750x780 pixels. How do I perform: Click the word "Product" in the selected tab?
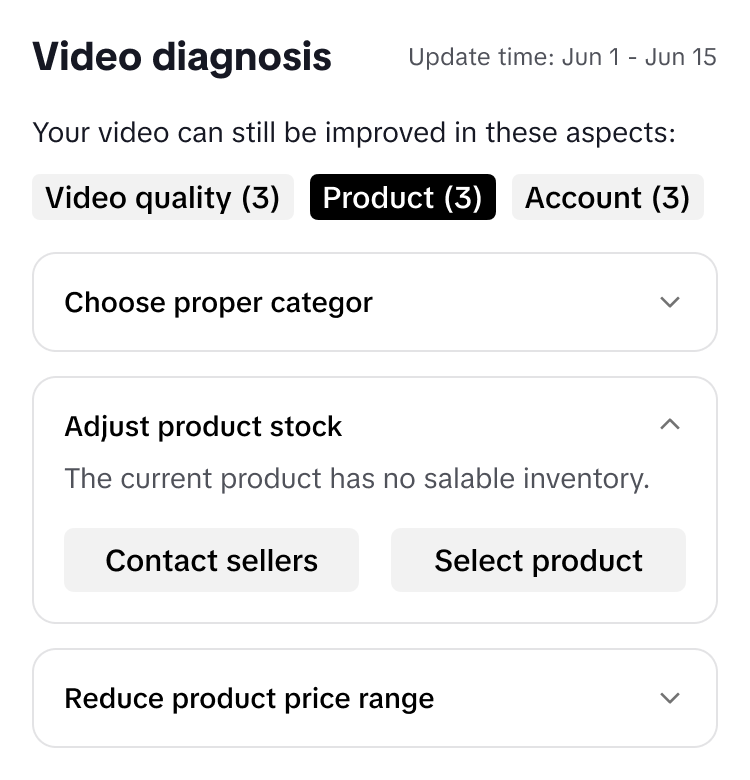tap(378, 198)
